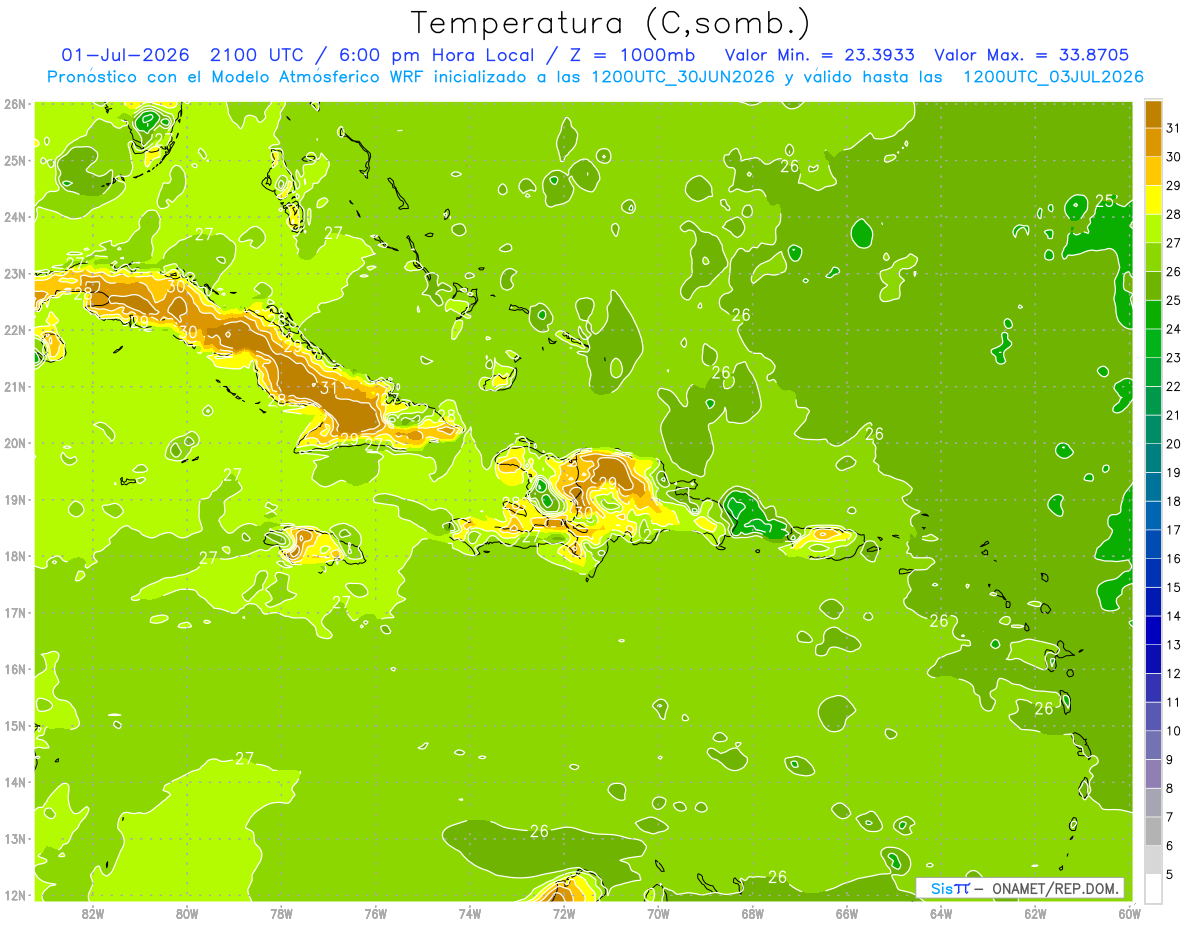Click the "62W" longitude axis label
The width and height of the screenshot is (1200, 927).
tap(1035, 913)
